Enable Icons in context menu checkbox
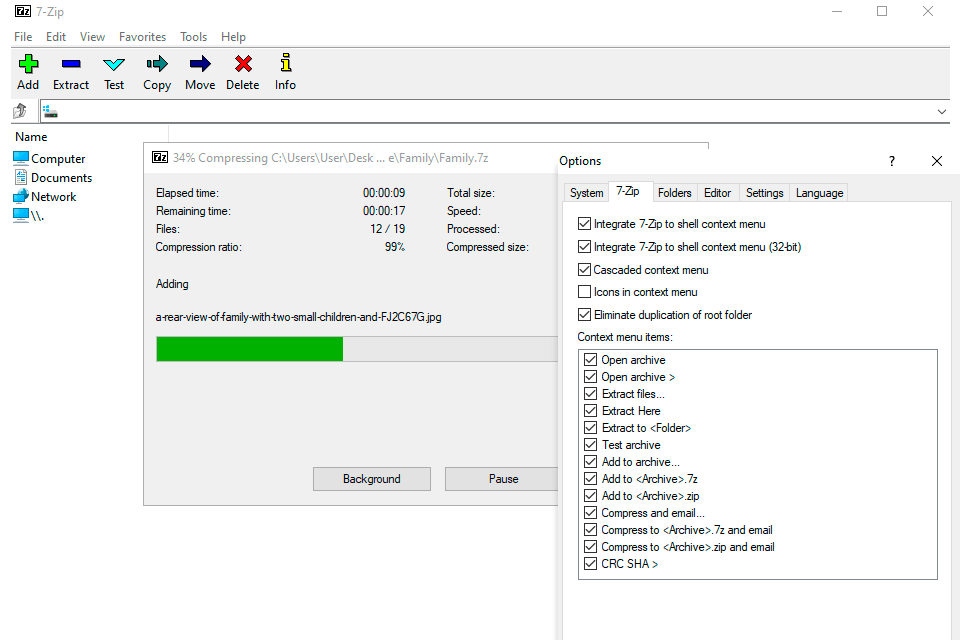Screen dimensions: 960x640 pyautogui.click(x=585, y=292)
